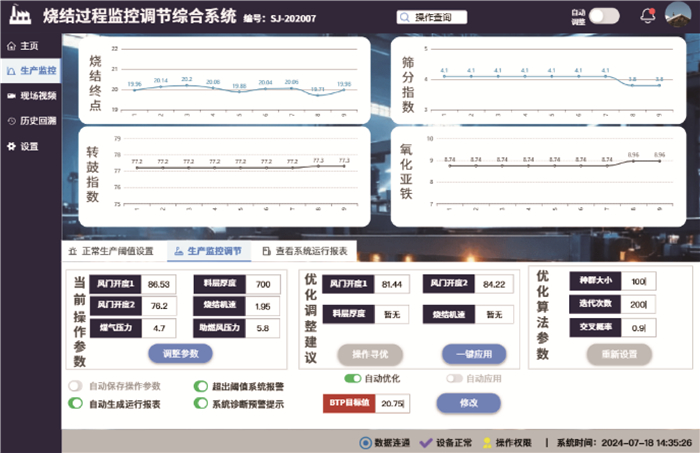Image resolution: width=700 pixels, height=453 pixels.
Task: Click the 一键应用 button
Action: (x=473, y=354)
